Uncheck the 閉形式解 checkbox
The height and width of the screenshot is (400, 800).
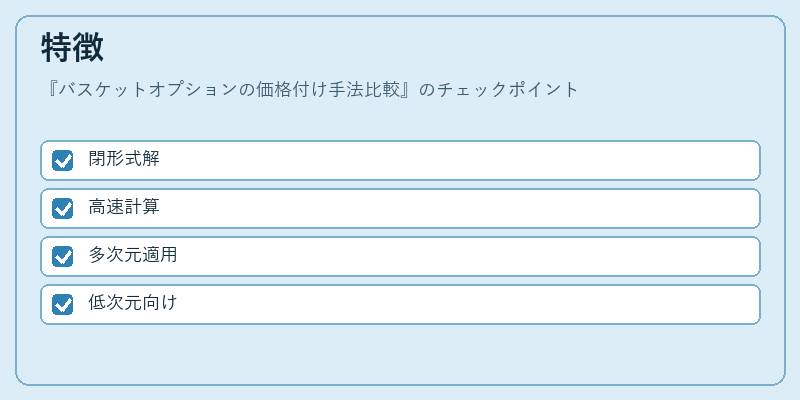pos(62,161)
